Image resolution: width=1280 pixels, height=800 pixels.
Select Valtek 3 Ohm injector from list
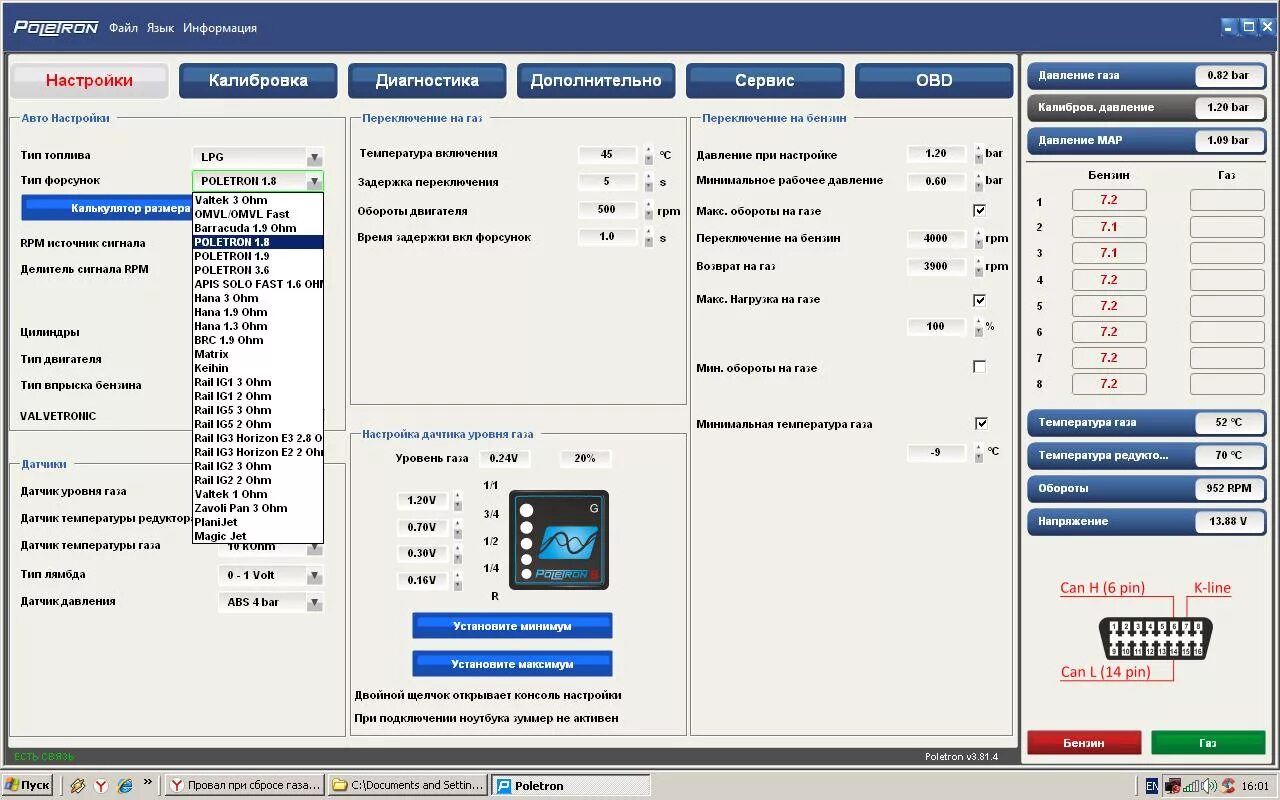258,200
